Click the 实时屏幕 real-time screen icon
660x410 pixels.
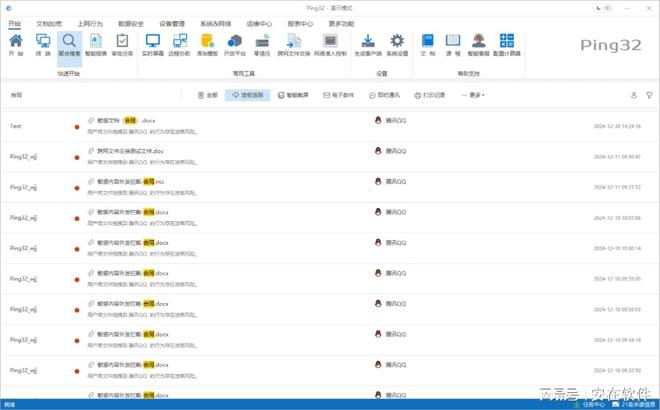click(x=153, y=46)
